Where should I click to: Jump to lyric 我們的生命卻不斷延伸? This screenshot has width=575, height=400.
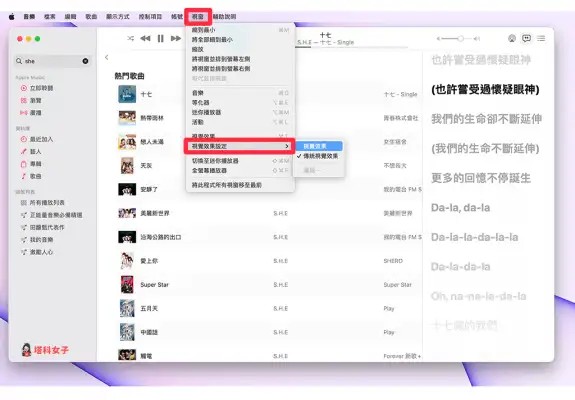point(486,119)
